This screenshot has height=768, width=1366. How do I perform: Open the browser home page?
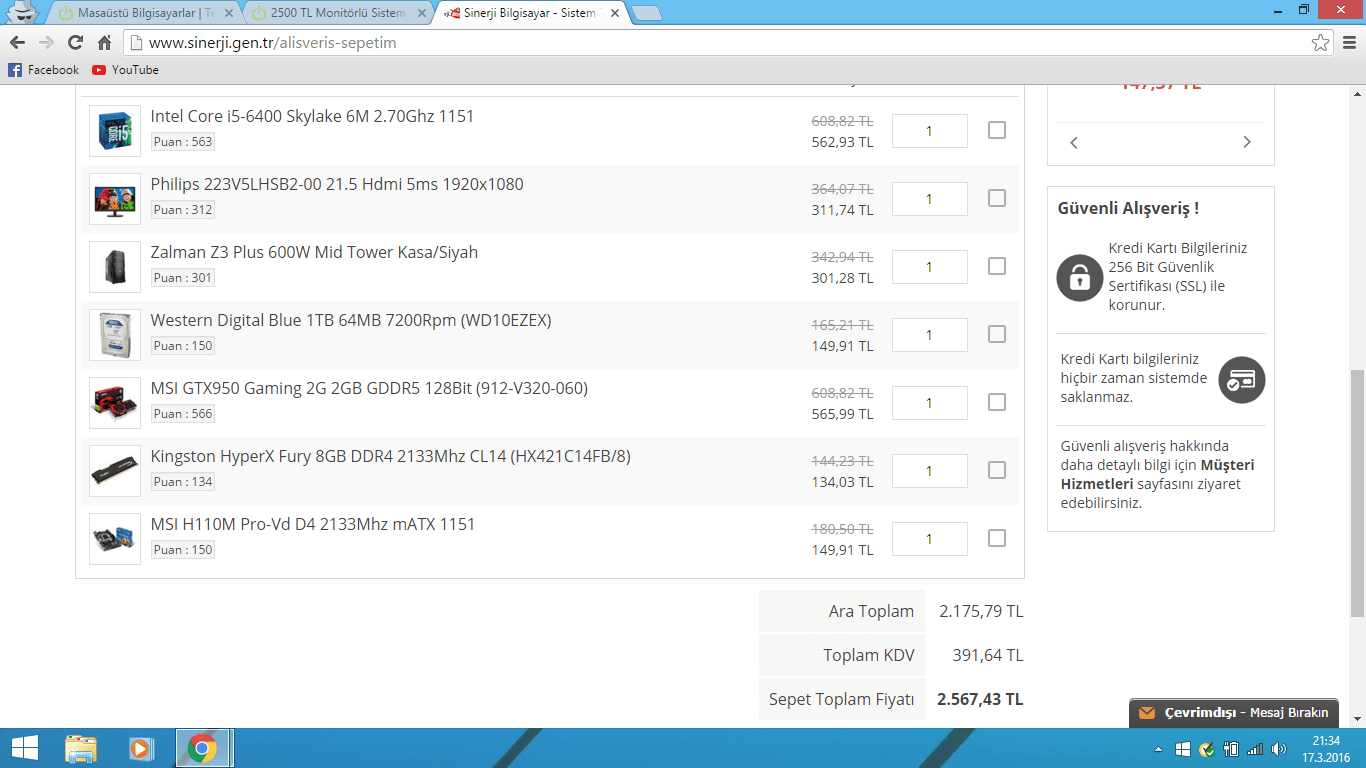click(104, 43)
